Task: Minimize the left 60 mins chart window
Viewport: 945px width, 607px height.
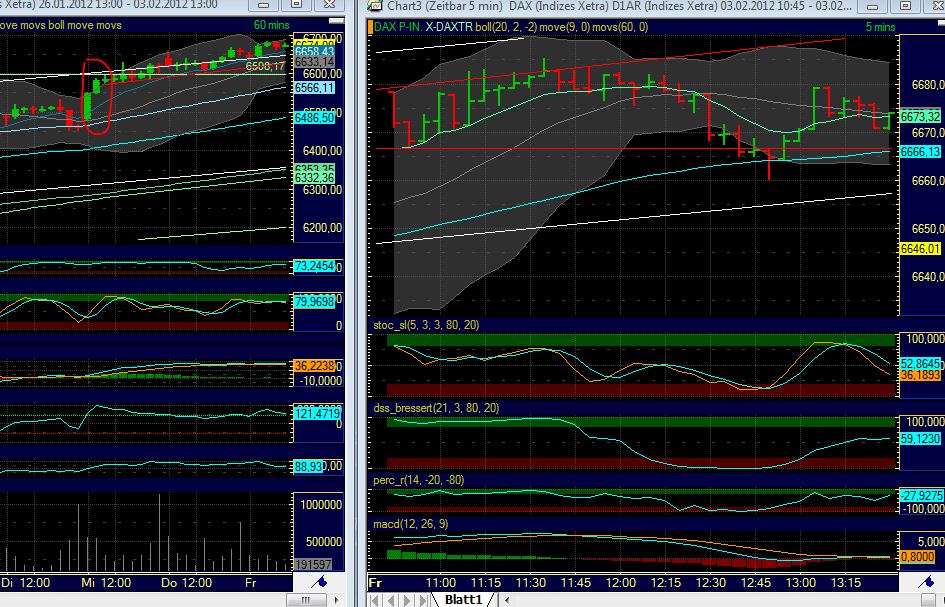Action: pos(263,5)
